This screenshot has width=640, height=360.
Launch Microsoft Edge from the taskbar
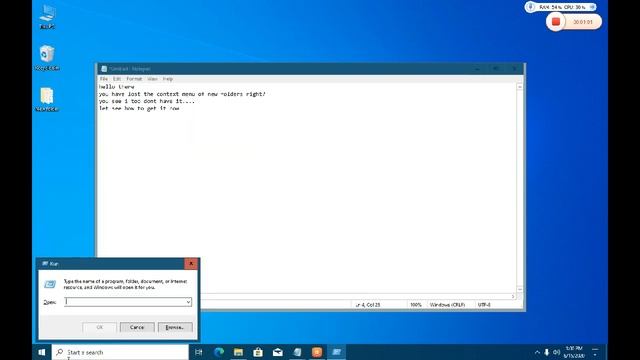pos(219,352)
